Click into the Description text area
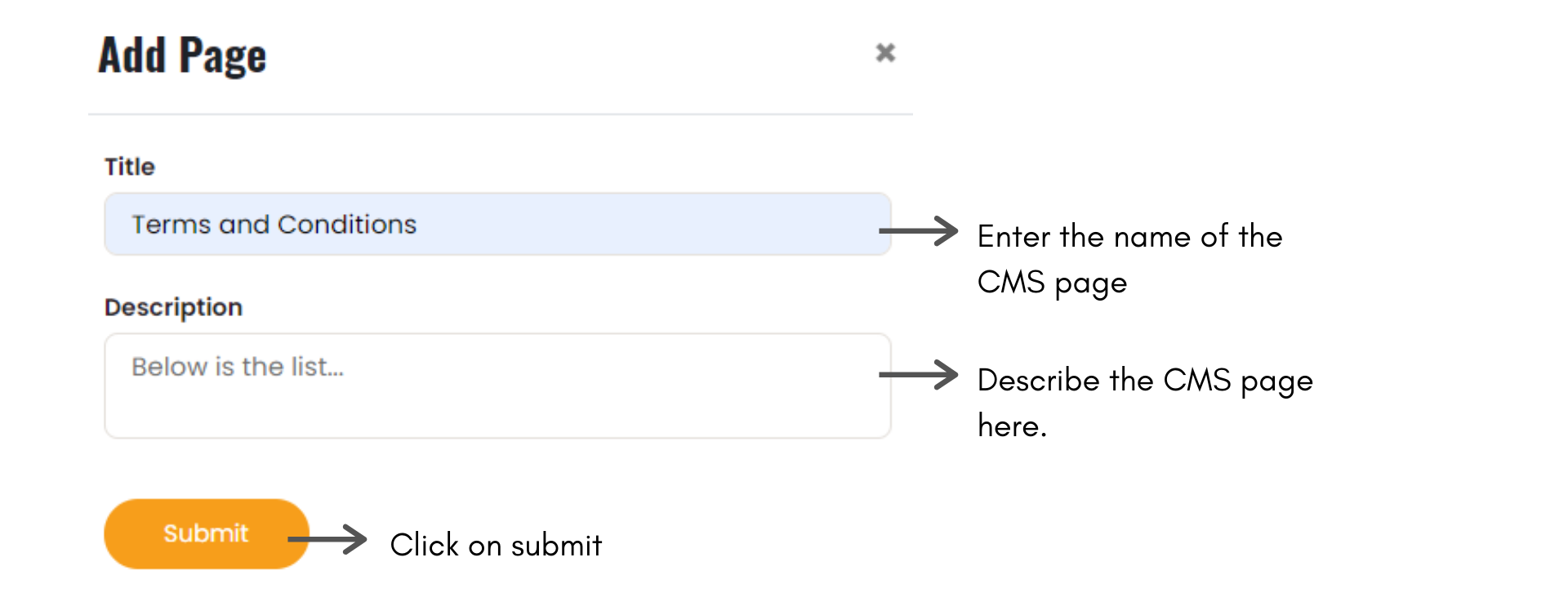 (497, 400)
